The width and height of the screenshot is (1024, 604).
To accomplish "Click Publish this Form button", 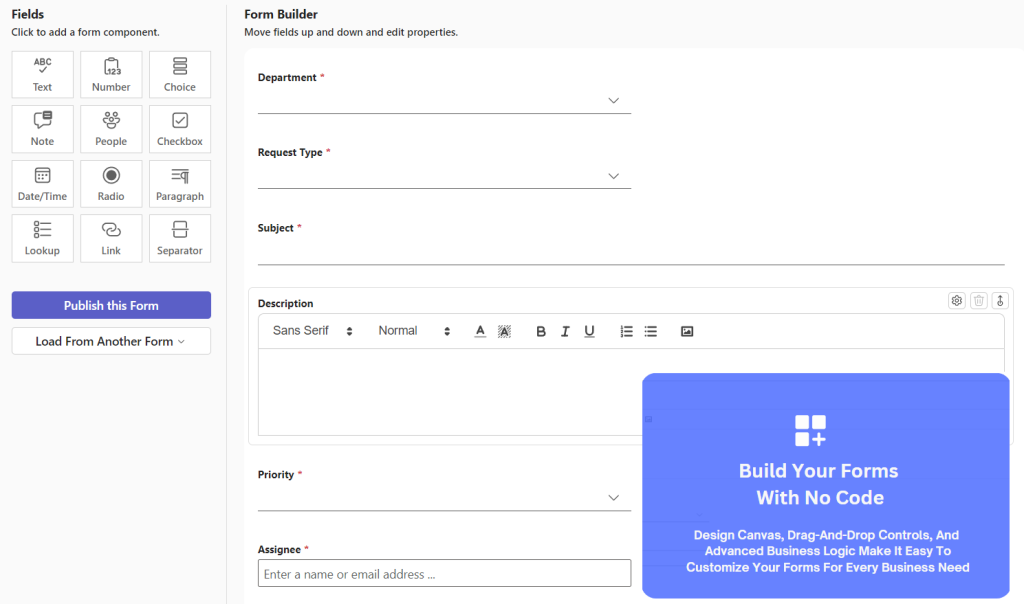I will [111, 305].
